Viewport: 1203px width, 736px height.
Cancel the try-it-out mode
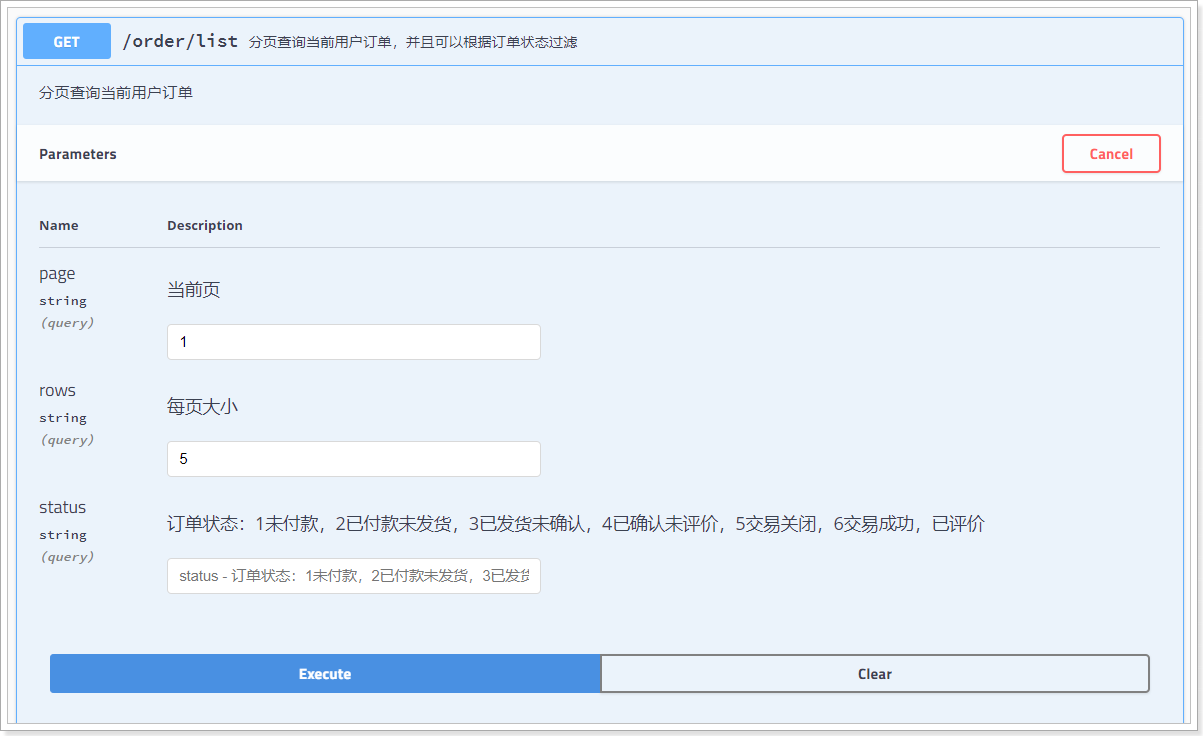point(1111,154)
